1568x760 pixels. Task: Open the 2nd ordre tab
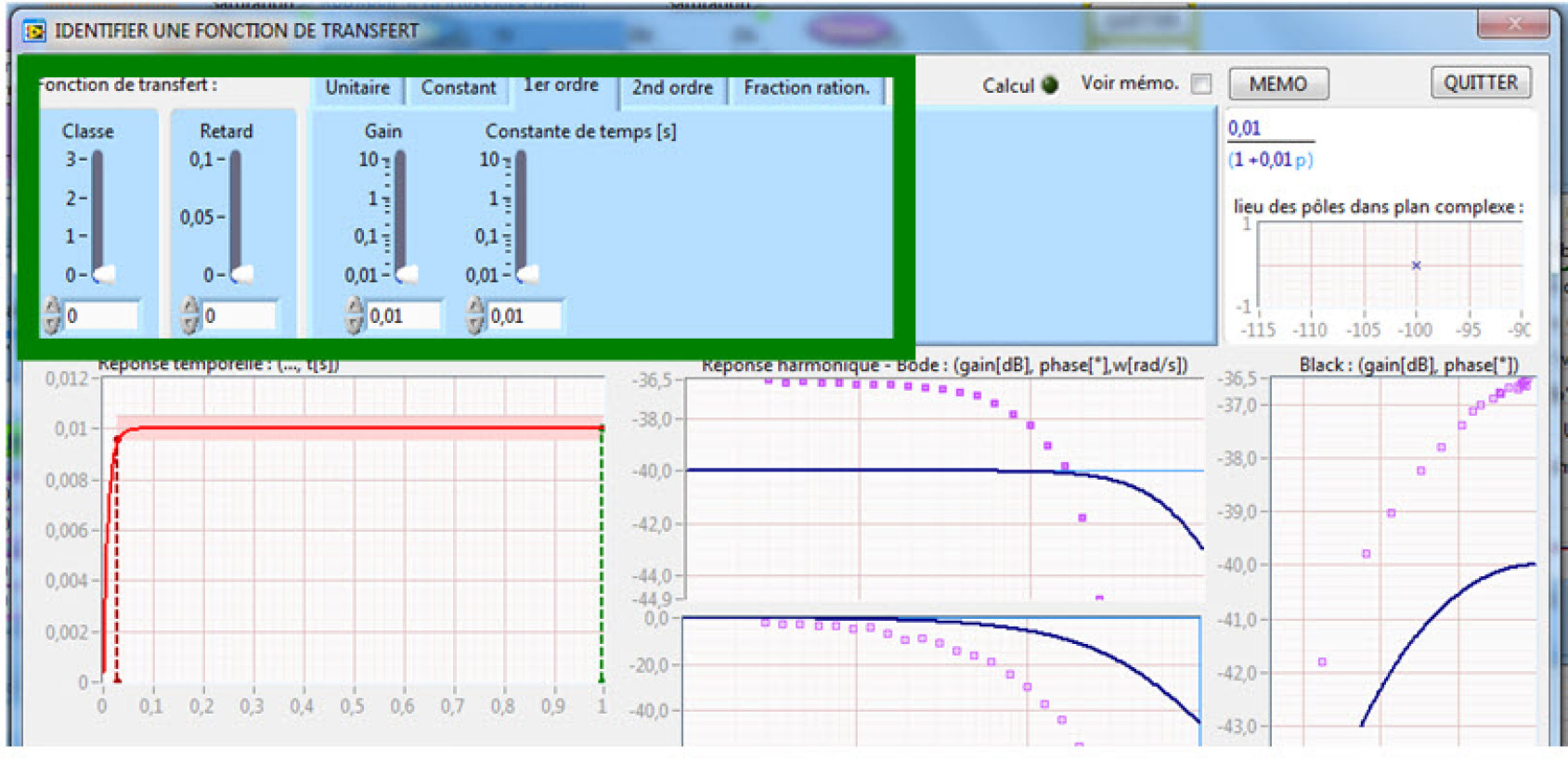pyautogui.click(x=673, y=88)
